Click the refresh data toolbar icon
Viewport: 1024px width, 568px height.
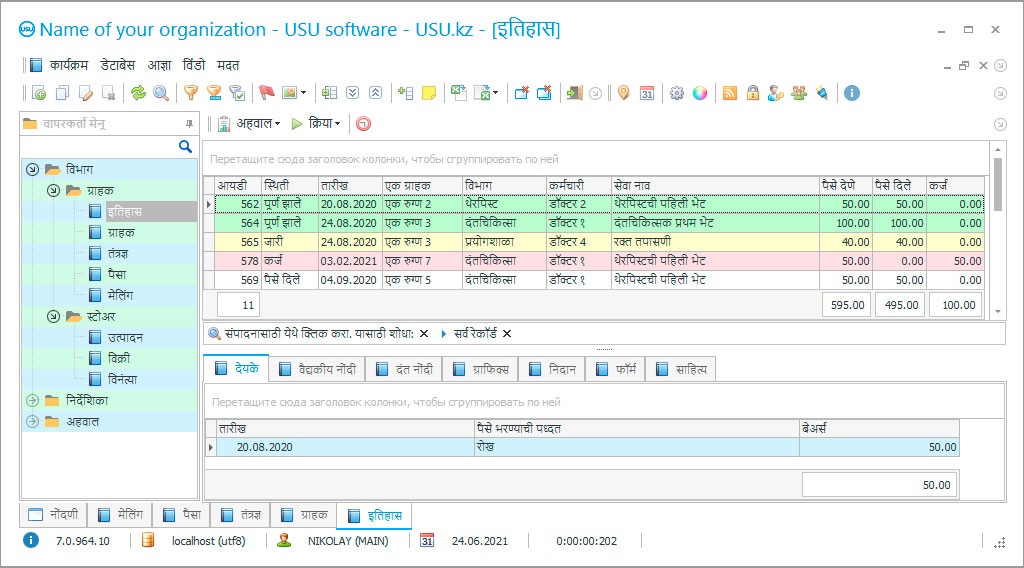click(x=137, y=93)
